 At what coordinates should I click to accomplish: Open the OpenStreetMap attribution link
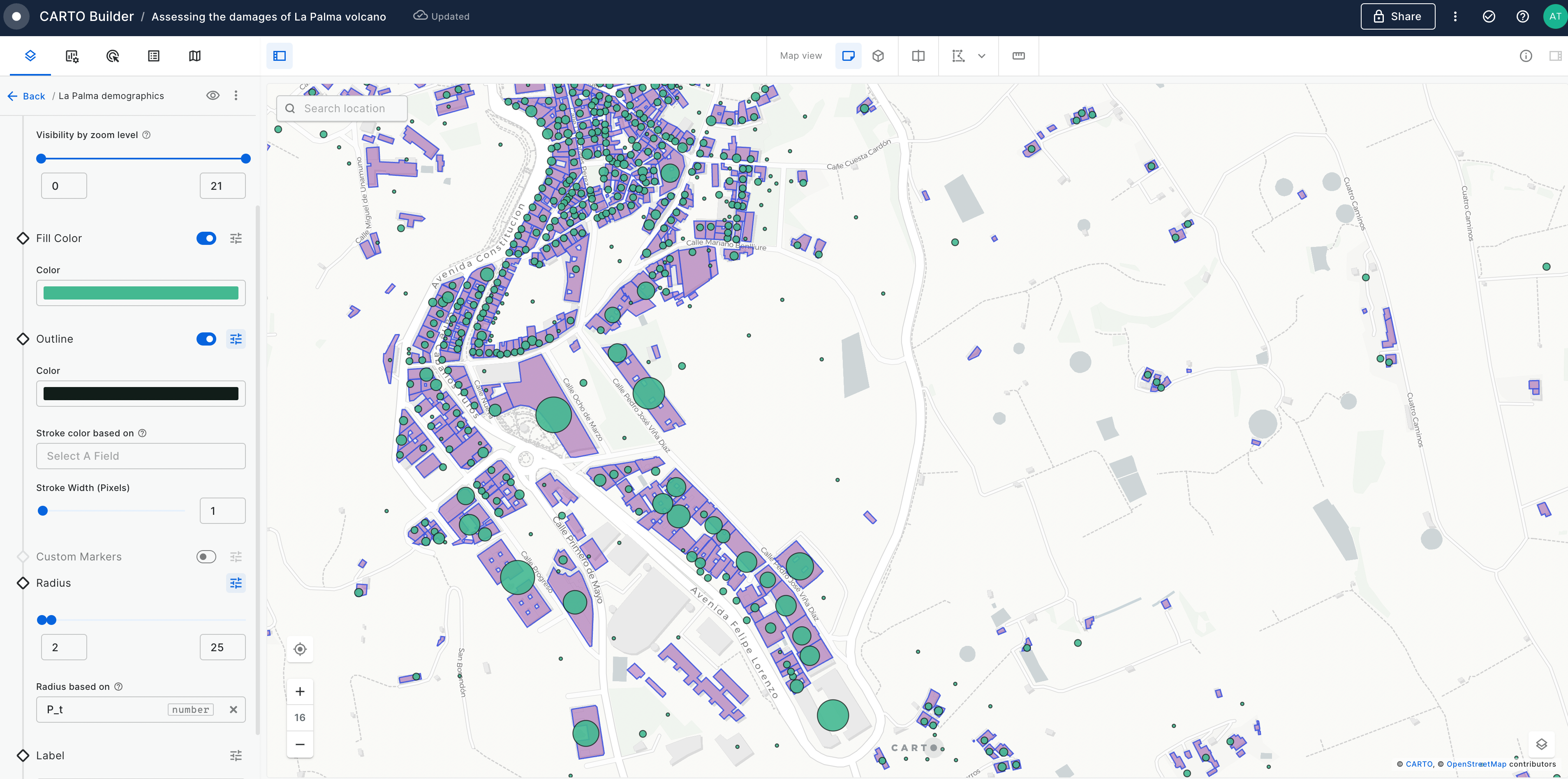click(1476, 764)
